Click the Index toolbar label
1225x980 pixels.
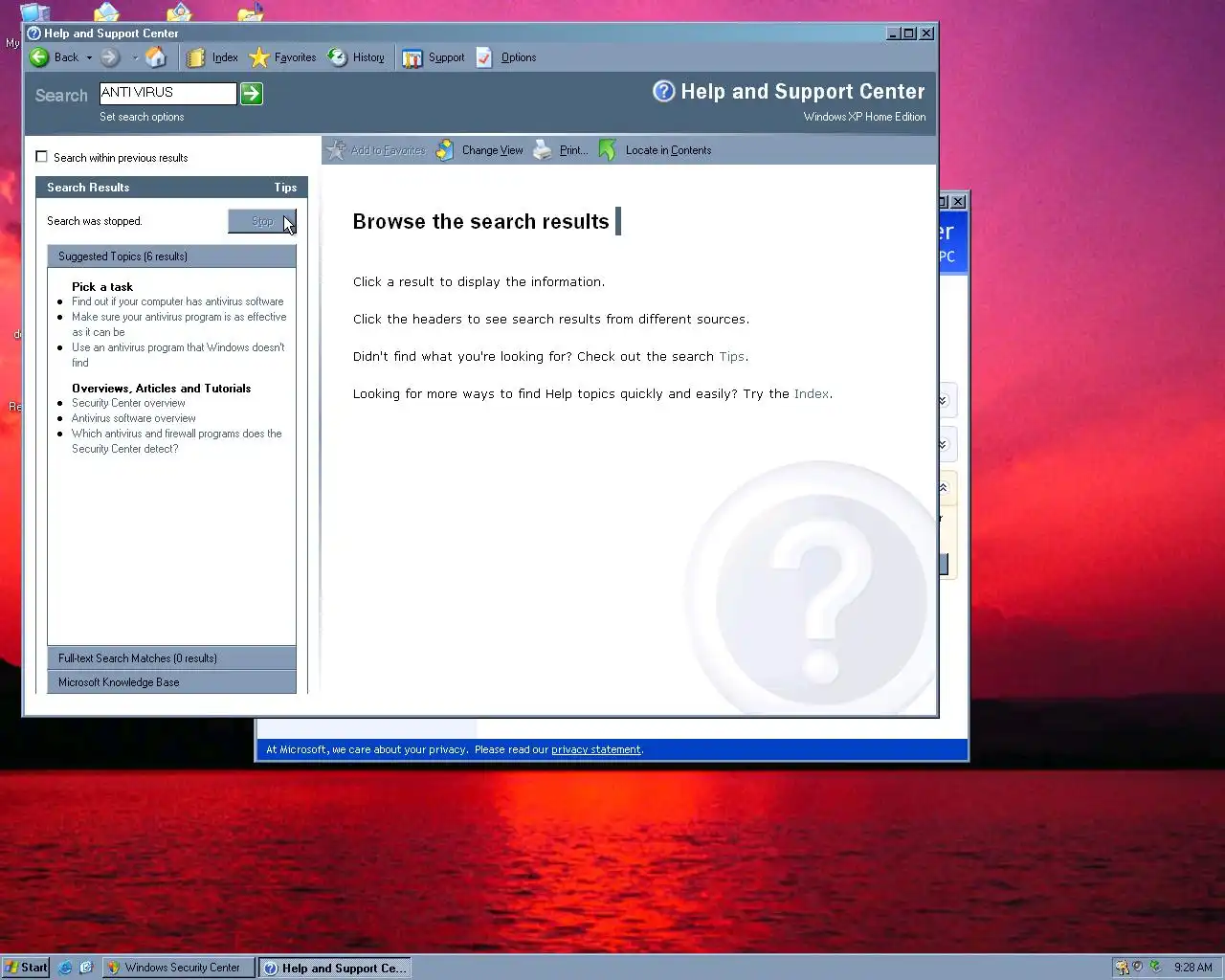pyautogui.click(x=225, y=57)
